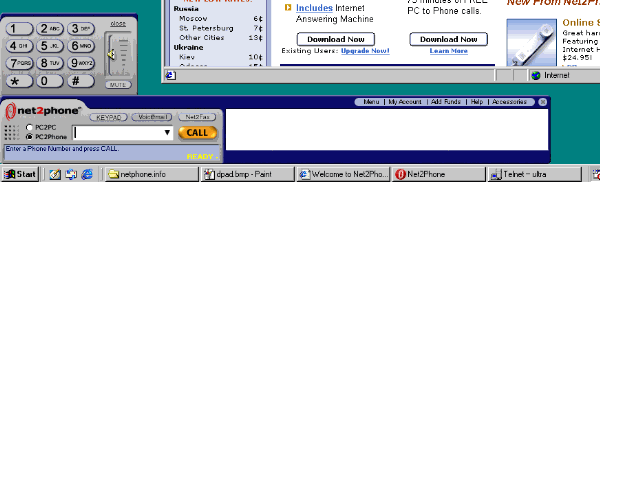The width and height of the screenshot is (640, 480).
Task: Click Download Now under PC to Phone
Action: point(449,39)
